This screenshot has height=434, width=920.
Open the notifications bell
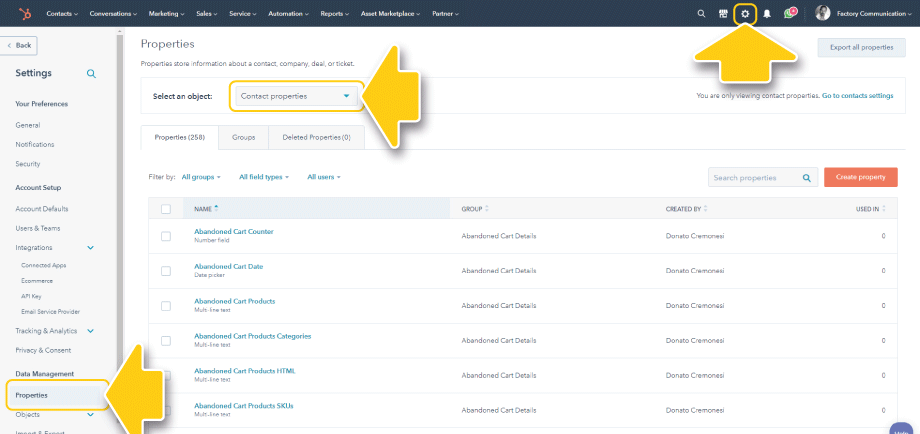pyautogui.click(x=766, y=13)
